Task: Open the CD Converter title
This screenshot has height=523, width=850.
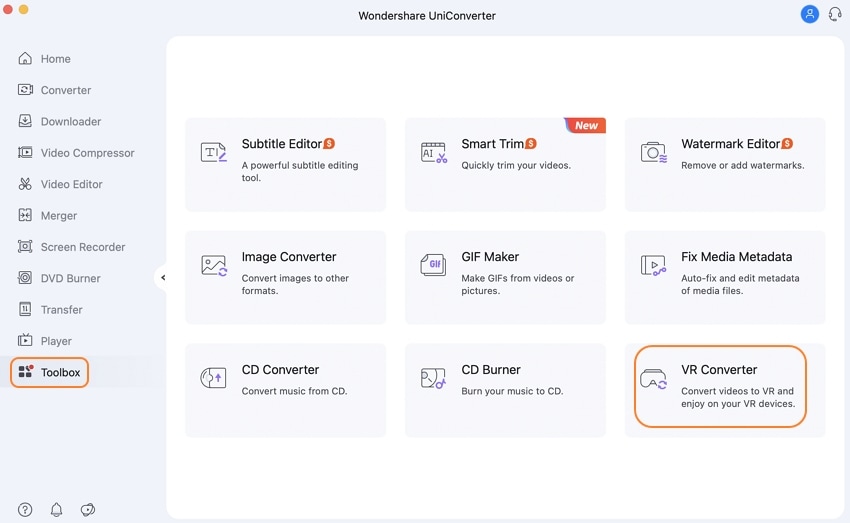Action: 280,370
